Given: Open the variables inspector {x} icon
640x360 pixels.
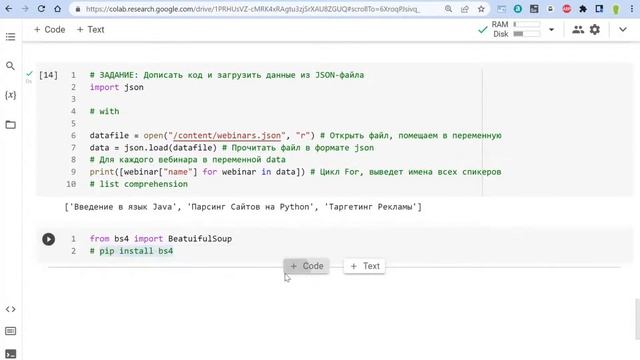Looking at the screenshot, I should (x=11, y=95).
